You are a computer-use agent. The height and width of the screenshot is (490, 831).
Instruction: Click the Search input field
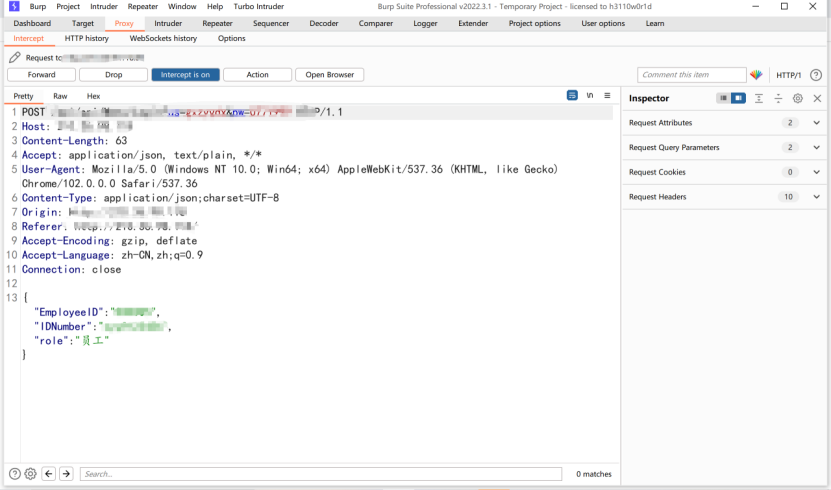click(321, 474)
